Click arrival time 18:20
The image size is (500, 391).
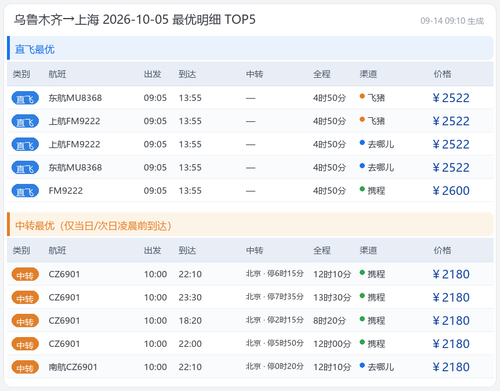190,321
